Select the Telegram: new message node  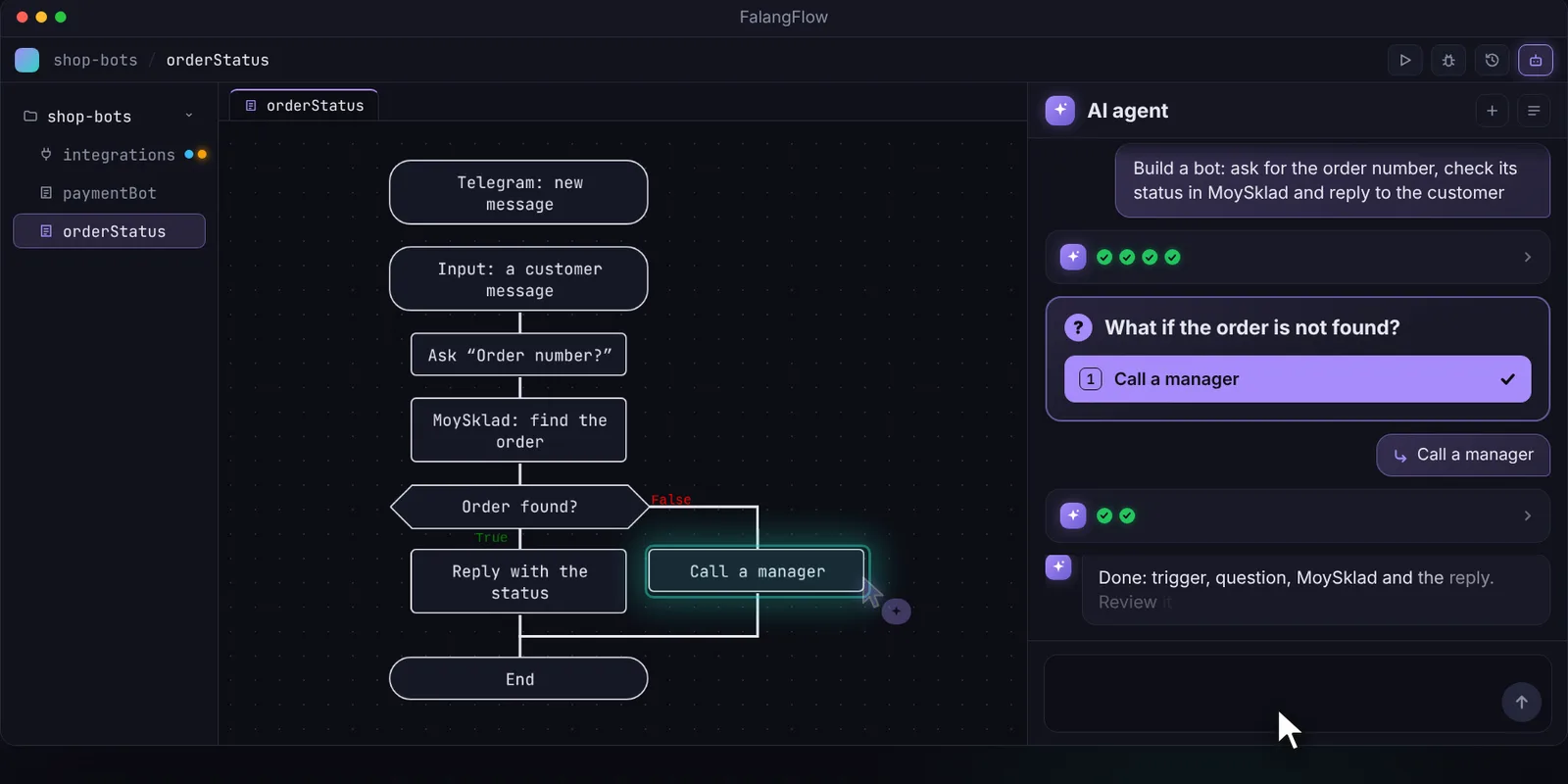point(518,193)
